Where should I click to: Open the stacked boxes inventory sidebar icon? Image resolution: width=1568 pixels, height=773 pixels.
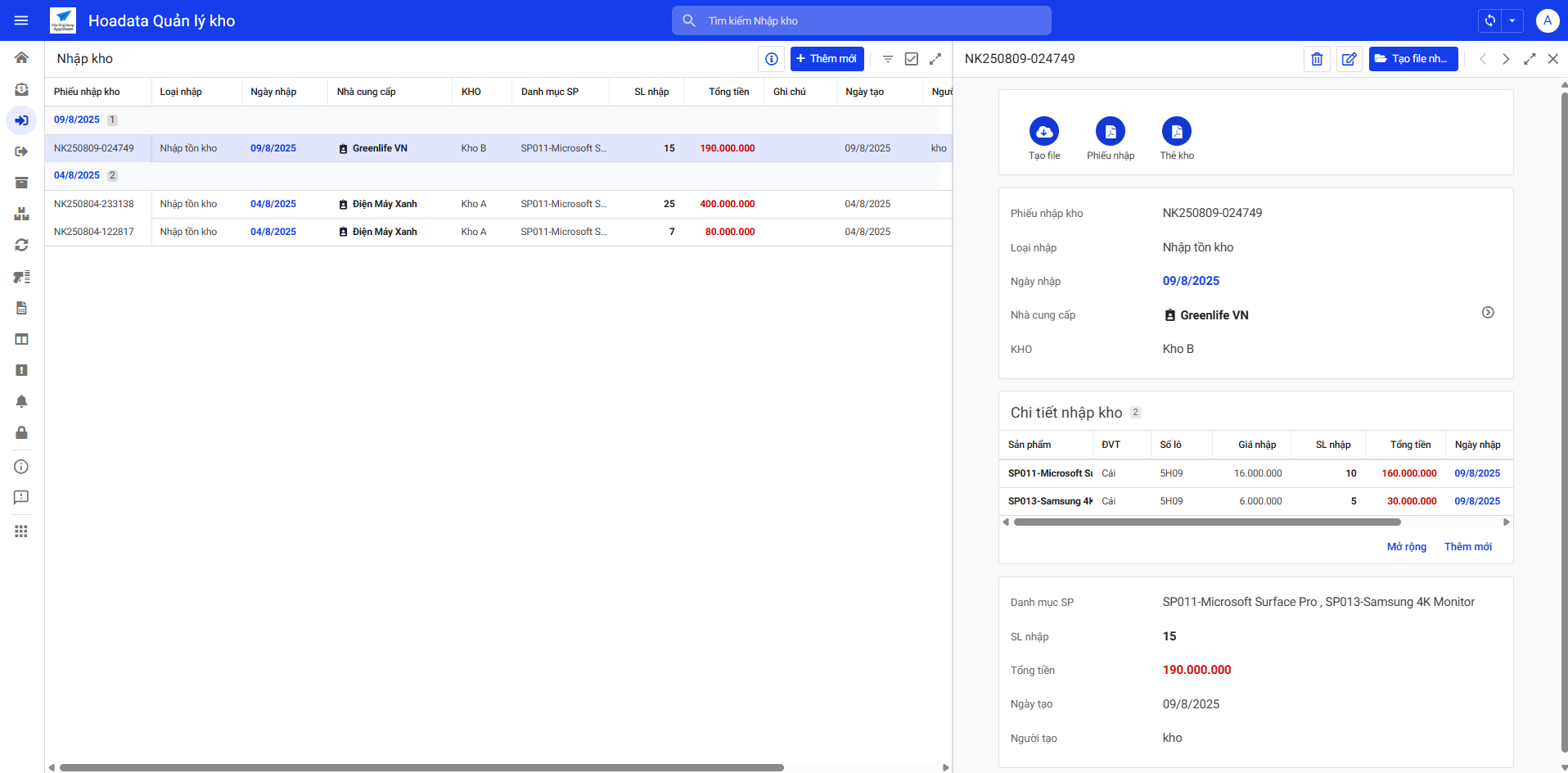[x=21, y=214]
